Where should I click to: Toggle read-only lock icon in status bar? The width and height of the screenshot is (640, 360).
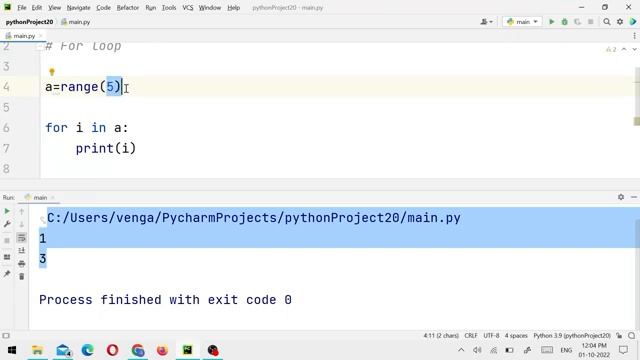click(619, 336)
